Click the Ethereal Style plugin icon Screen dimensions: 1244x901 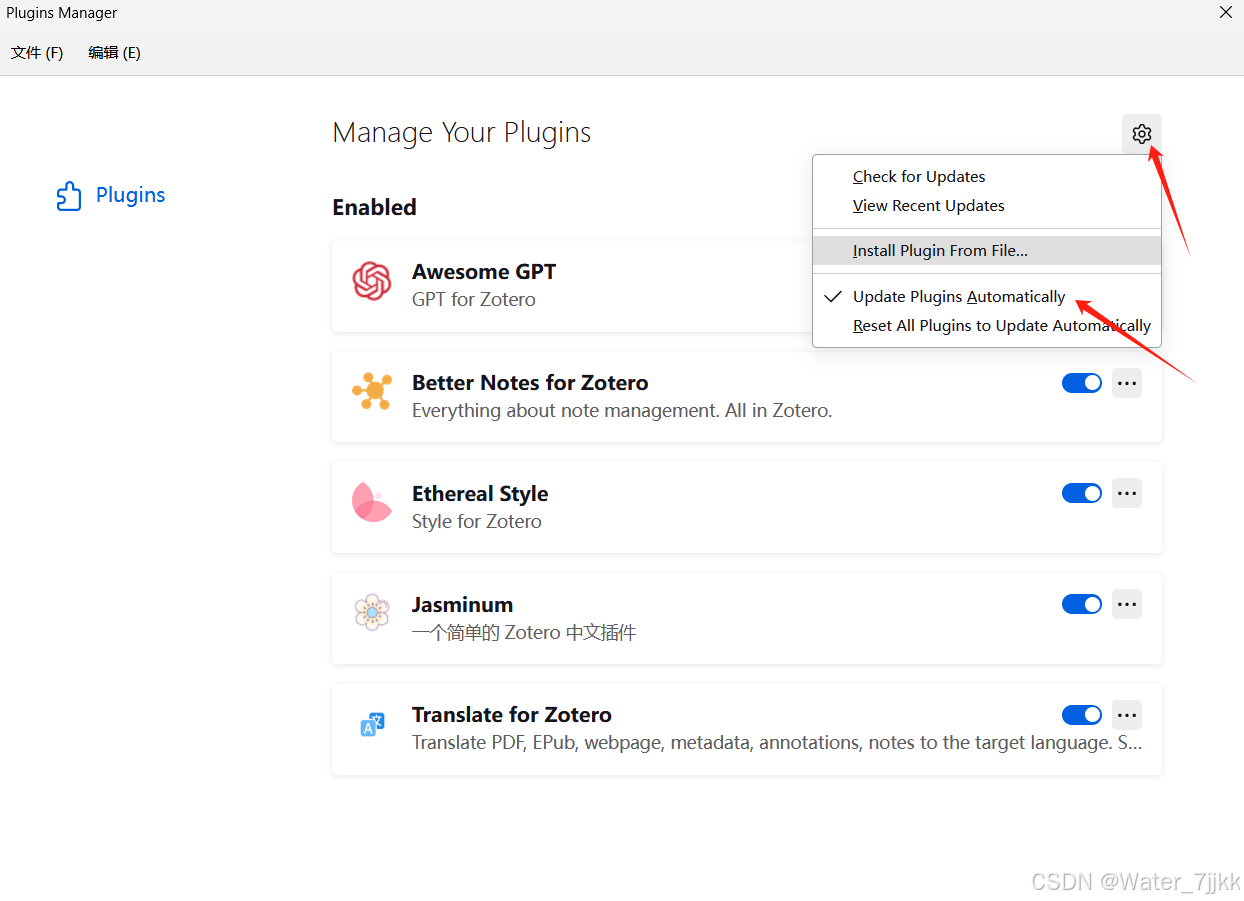point(372,502)
